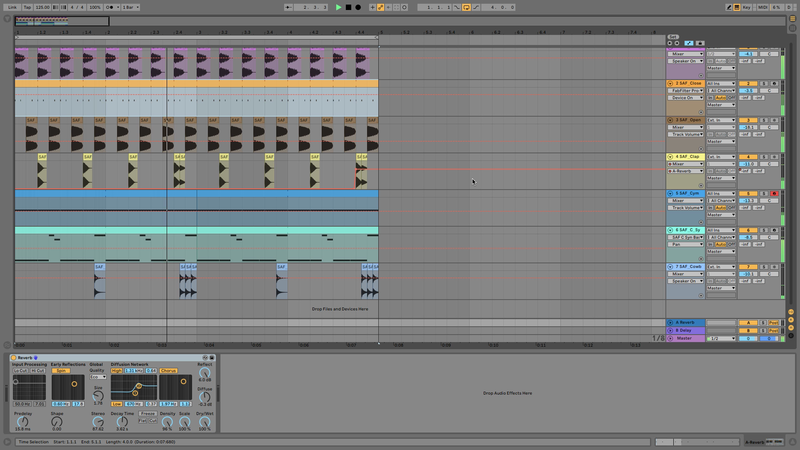Select the 7 SAF_Cowb track header
The height and width of the screenshot is (450, 800).
point(685,267)
